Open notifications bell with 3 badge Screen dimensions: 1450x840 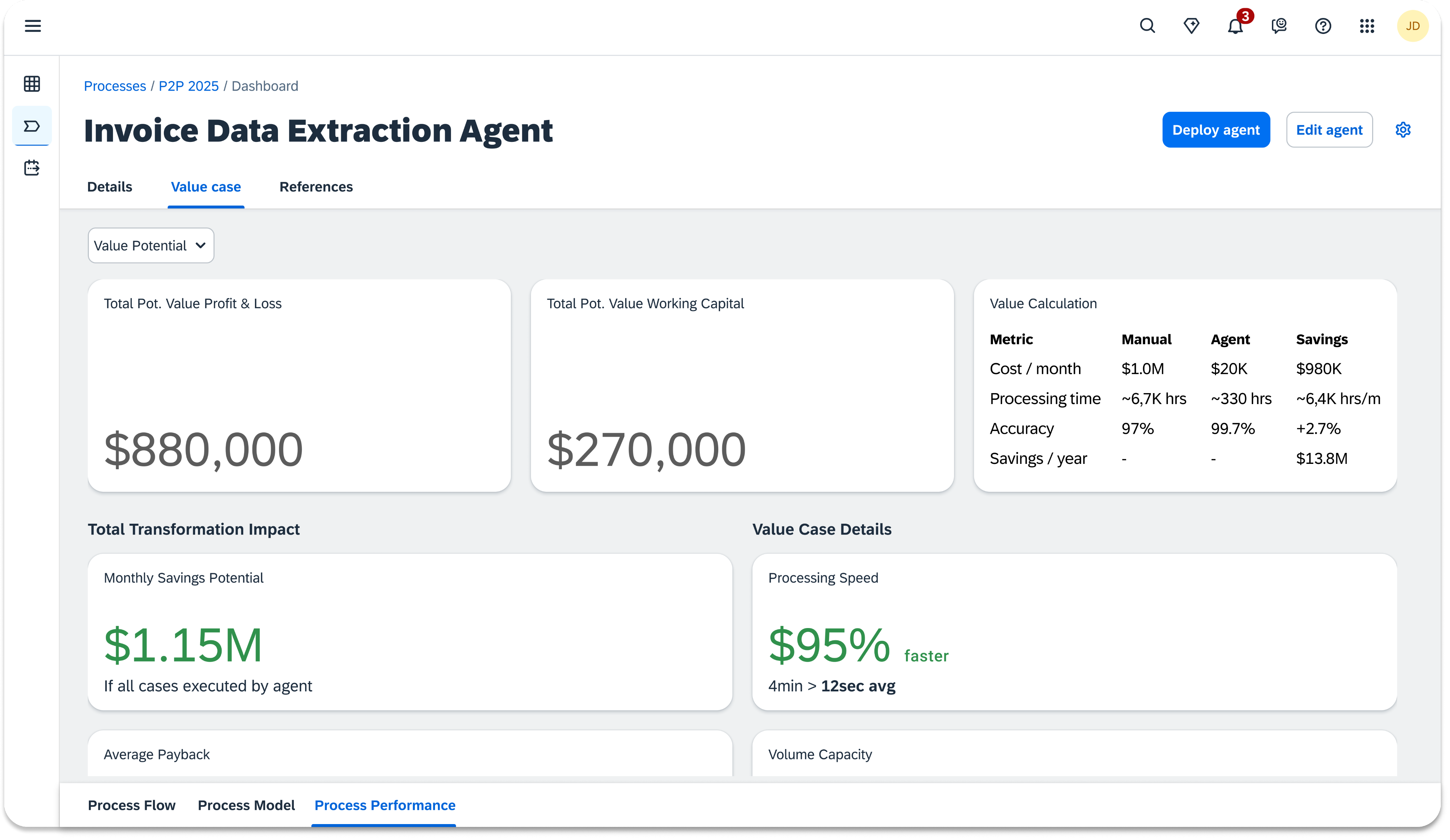click(x=1235, y=26)
